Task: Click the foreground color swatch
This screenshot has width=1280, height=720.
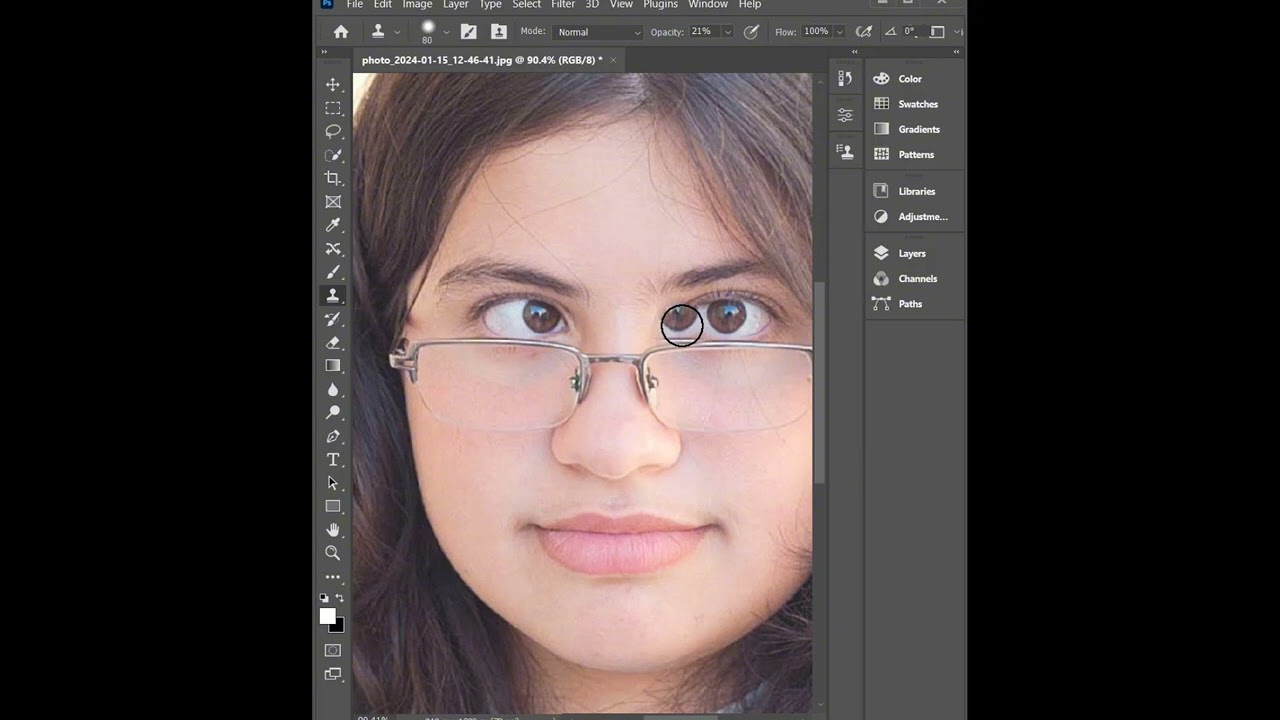Action: (x=327, y=616)
